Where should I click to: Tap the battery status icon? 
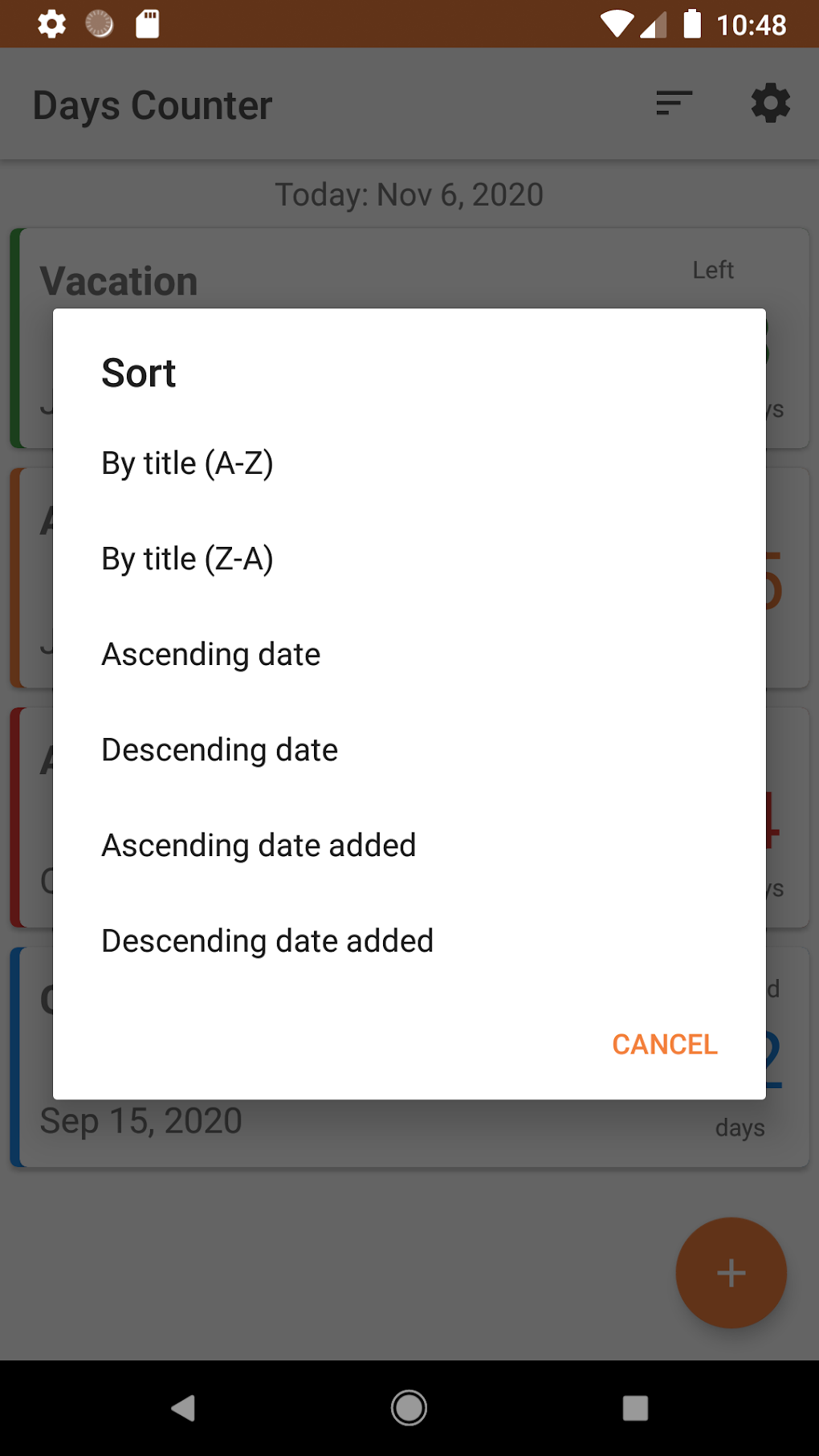(693, 24)
